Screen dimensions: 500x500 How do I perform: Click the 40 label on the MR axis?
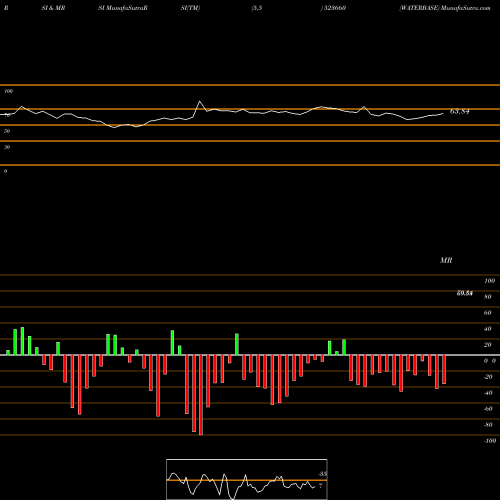(488, 329)
